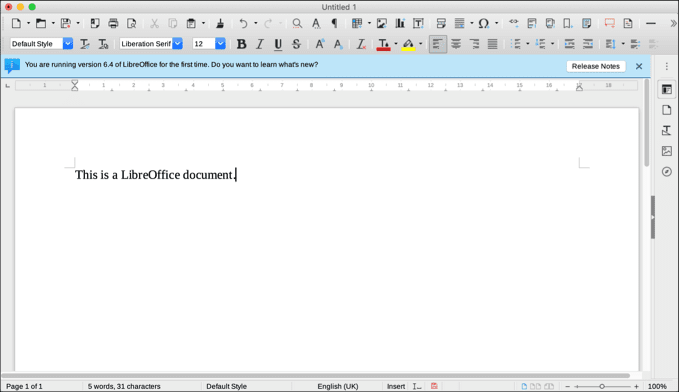Dismiss the version info bar
679x392 pixels.
coord(639,66)
